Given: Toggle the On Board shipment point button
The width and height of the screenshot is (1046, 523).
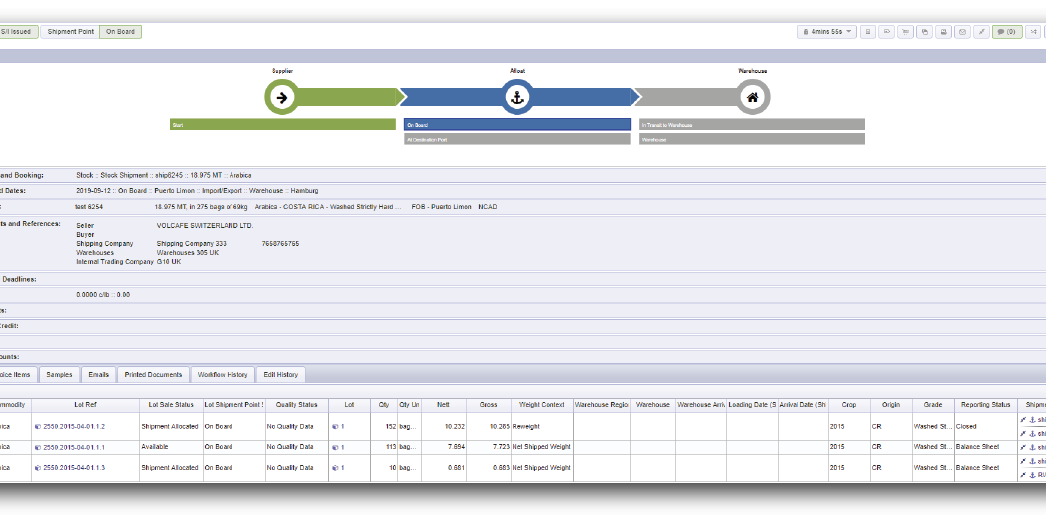Looking at the screenshot, I should (120, 32).
